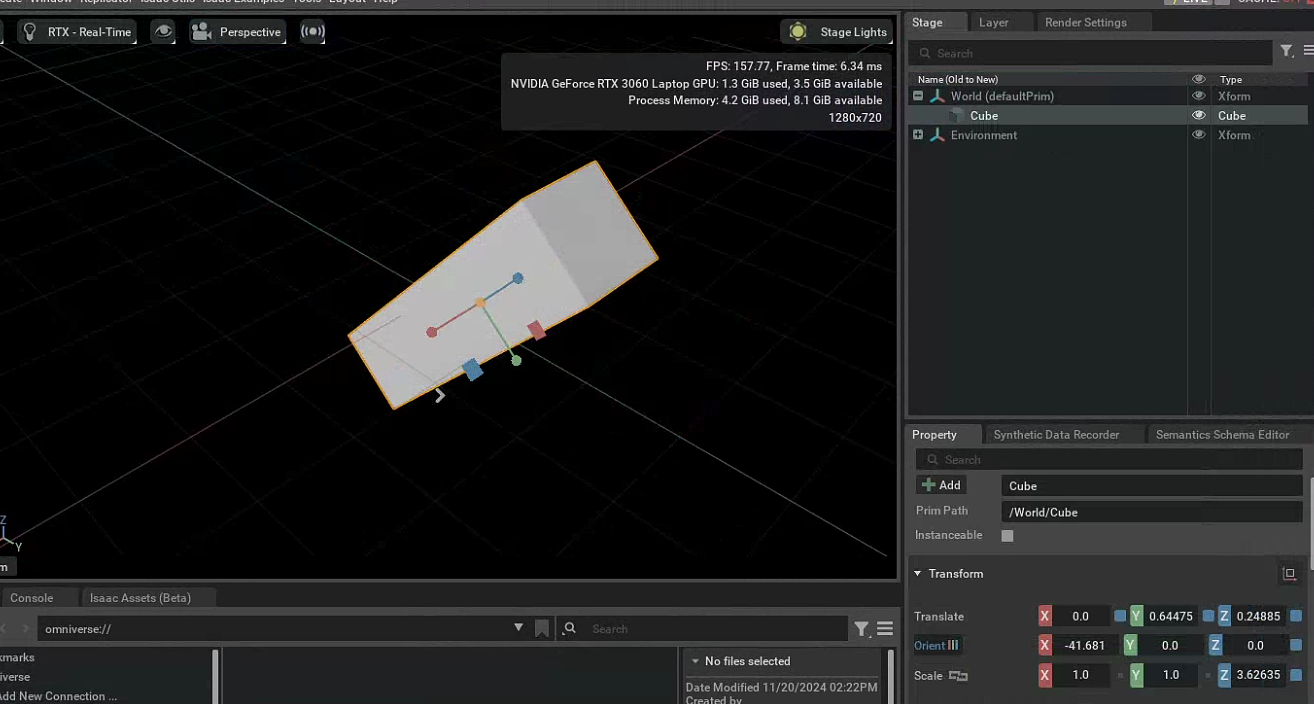Open the RTX - Real-Time renderer menu
Screen dimensions: 1314x704
point(76,32)
